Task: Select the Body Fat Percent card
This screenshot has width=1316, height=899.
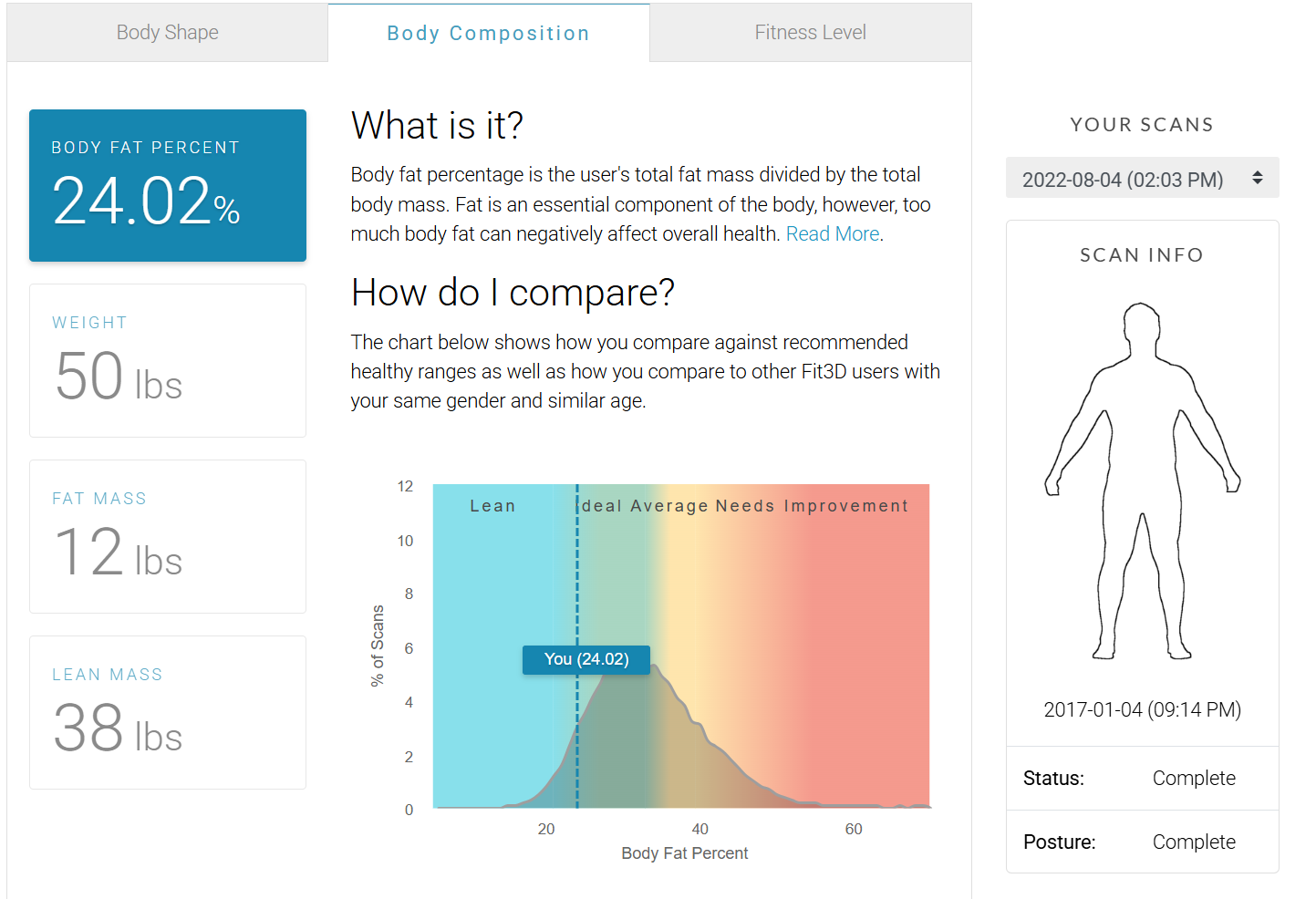Action: [168, 186]
